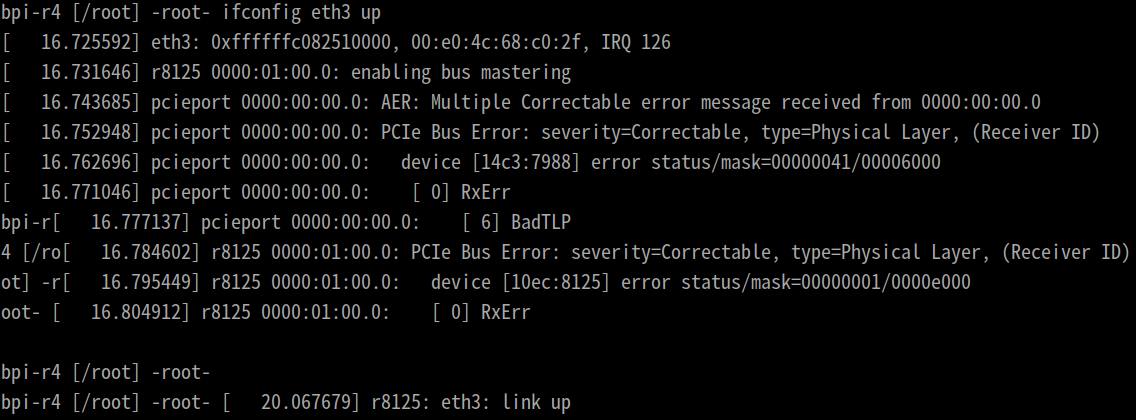1136x420 pixels.
Task: Click the first '[ 0] RxErr' line
Action: click(x=461, y=193)
